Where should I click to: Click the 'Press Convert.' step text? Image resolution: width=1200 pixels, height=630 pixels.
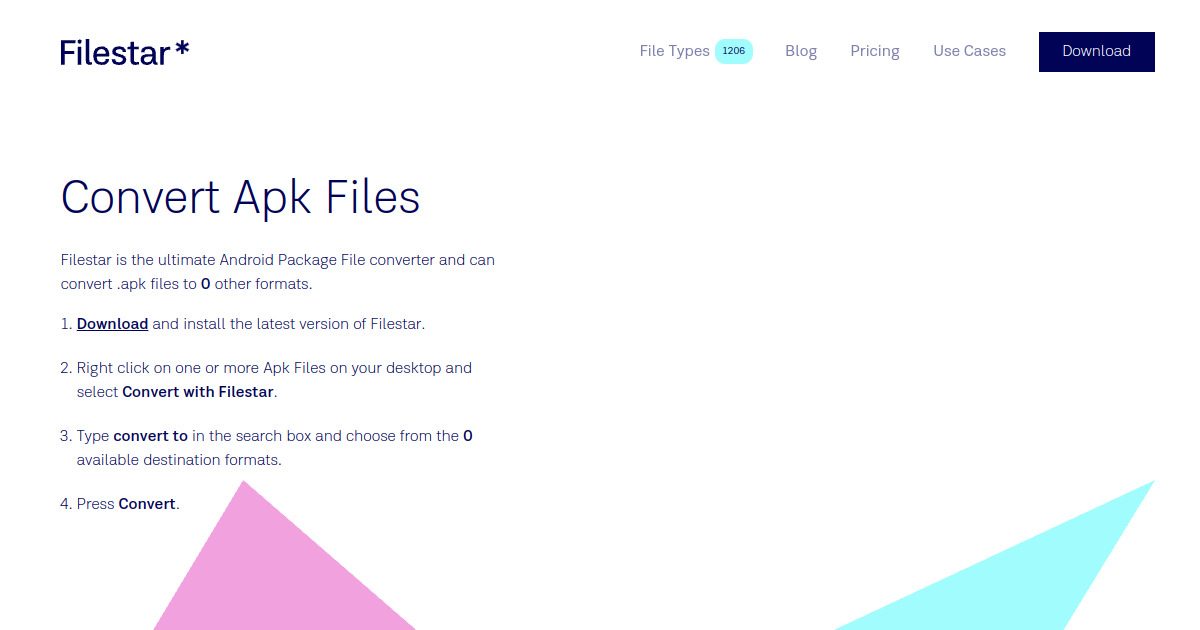(x=128, y=504)
